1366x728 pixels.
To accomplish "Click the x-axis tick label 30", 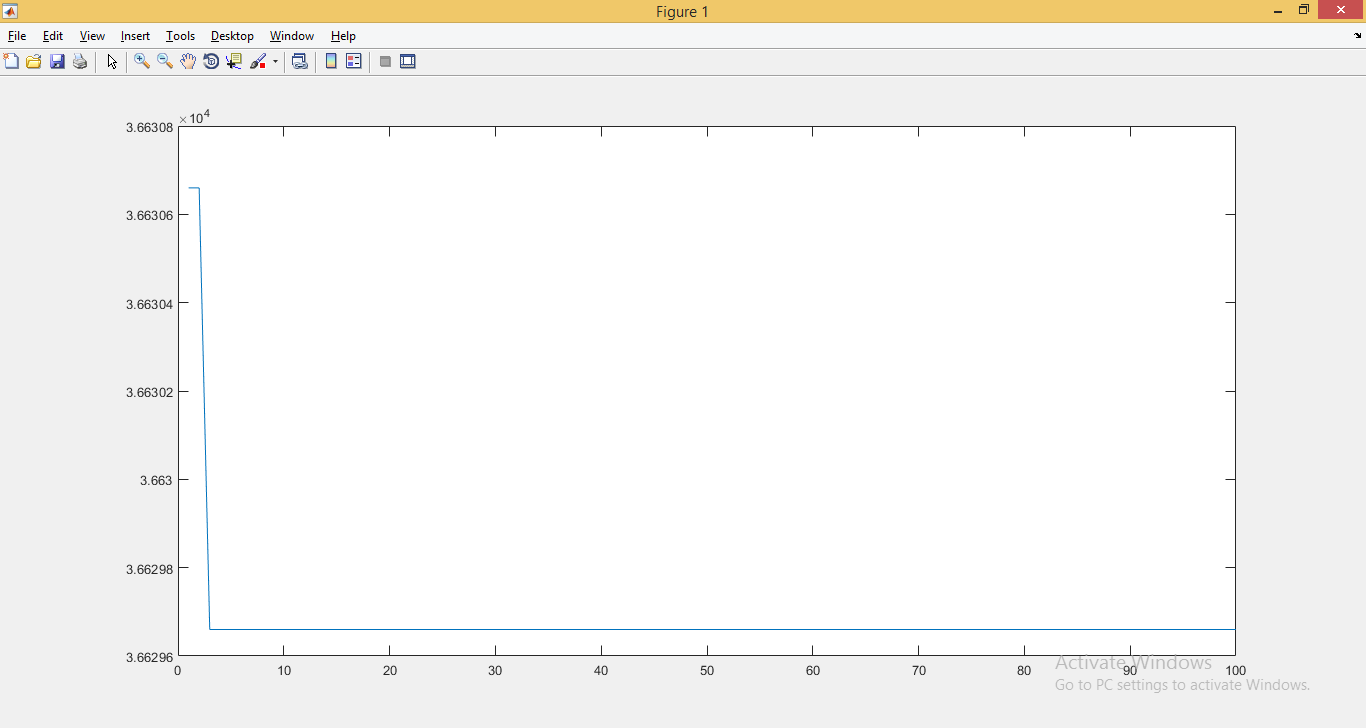I will (495, 671).
